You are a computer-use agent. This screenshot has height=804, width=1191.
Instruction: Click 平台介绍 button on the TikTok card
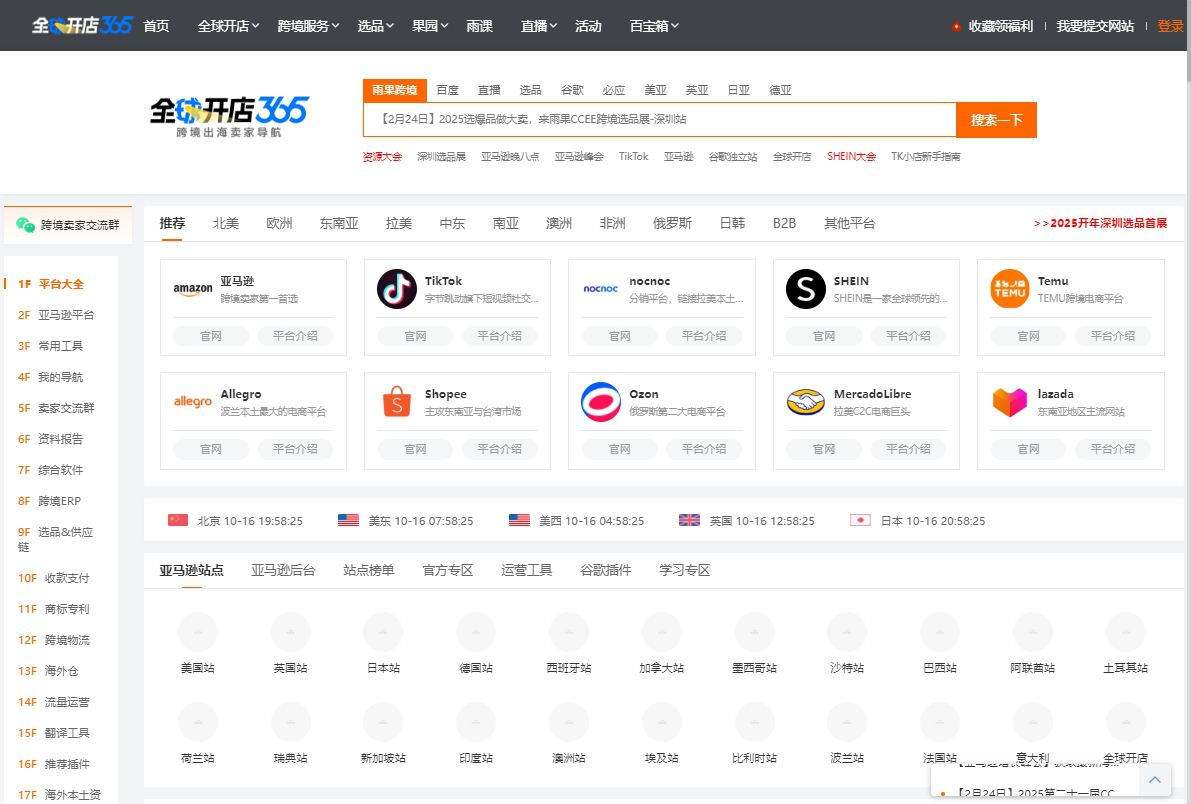(x=499, y=336)
